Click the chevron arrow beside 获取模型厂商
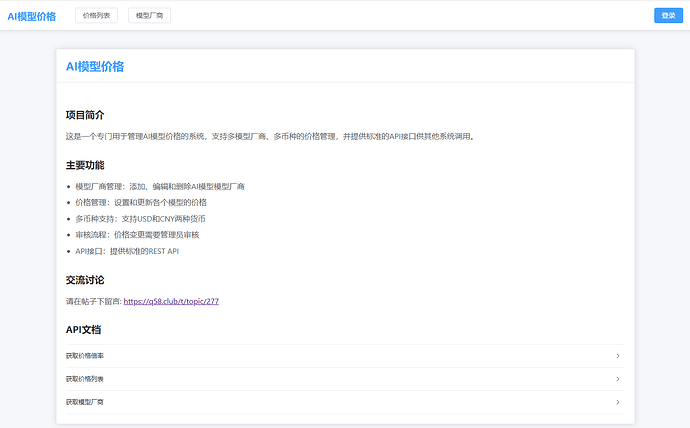 pos(617,402)
